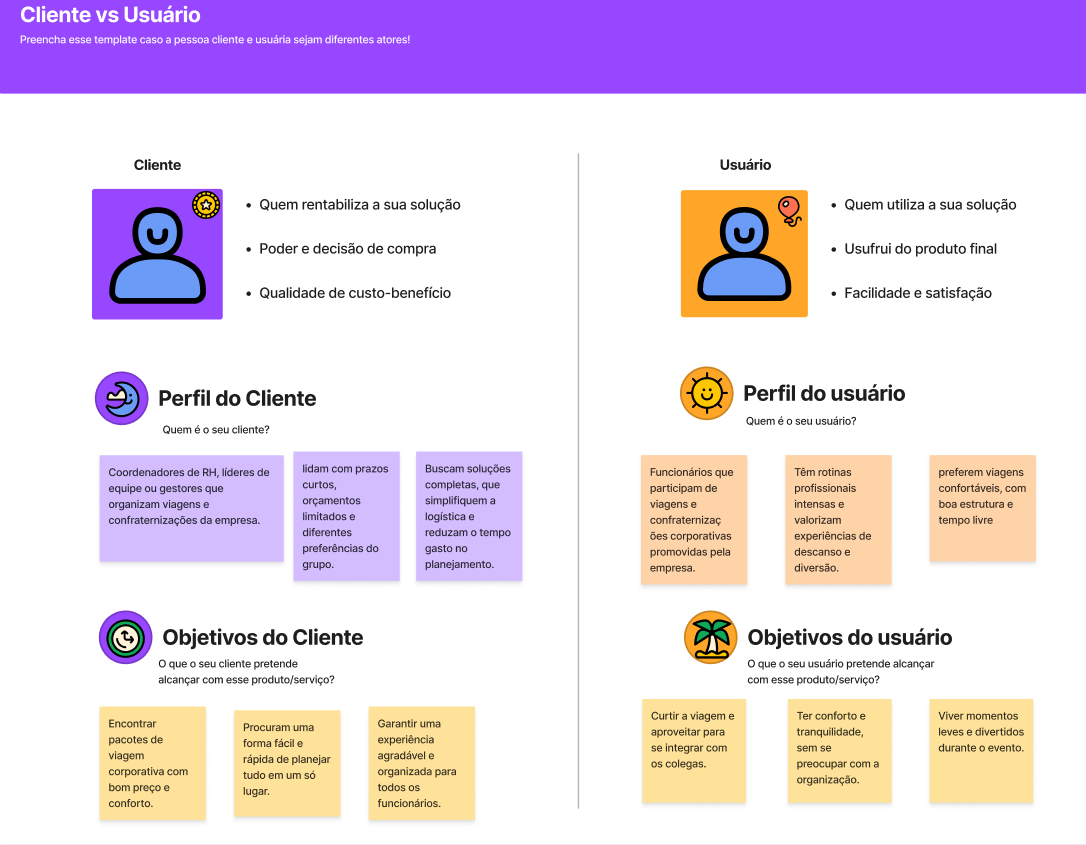Click 'Quem utiliza a sua solução' bullet
The height and width of the screenshot is (845, 1086).
pos(930,204)
